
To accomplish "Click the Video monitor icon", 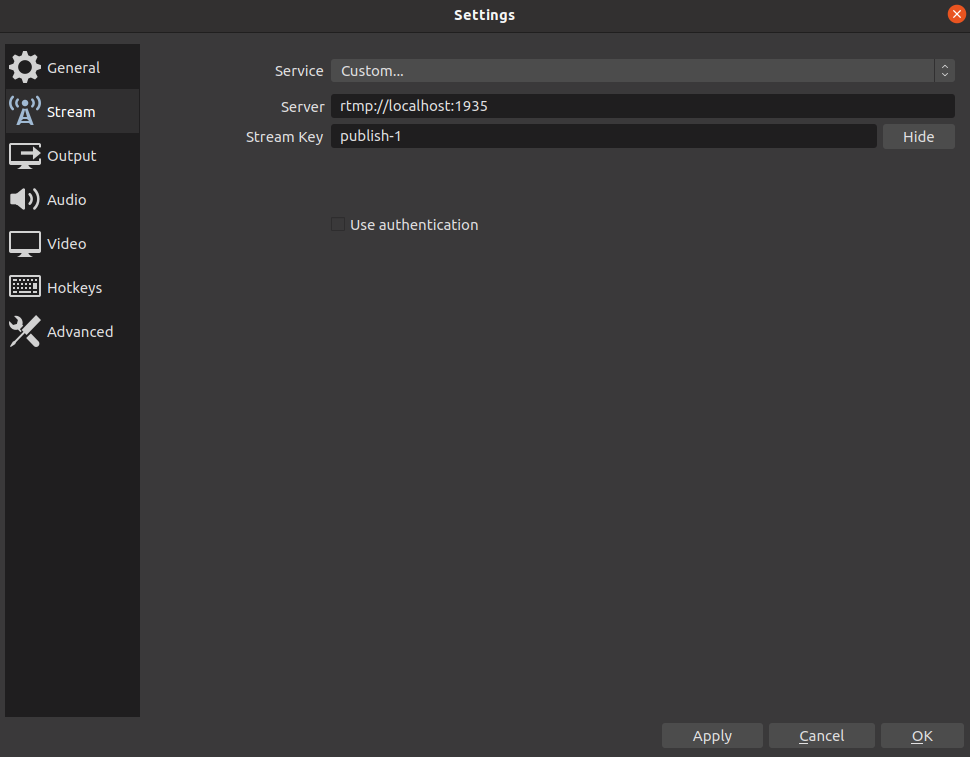I will pos(25,244).
